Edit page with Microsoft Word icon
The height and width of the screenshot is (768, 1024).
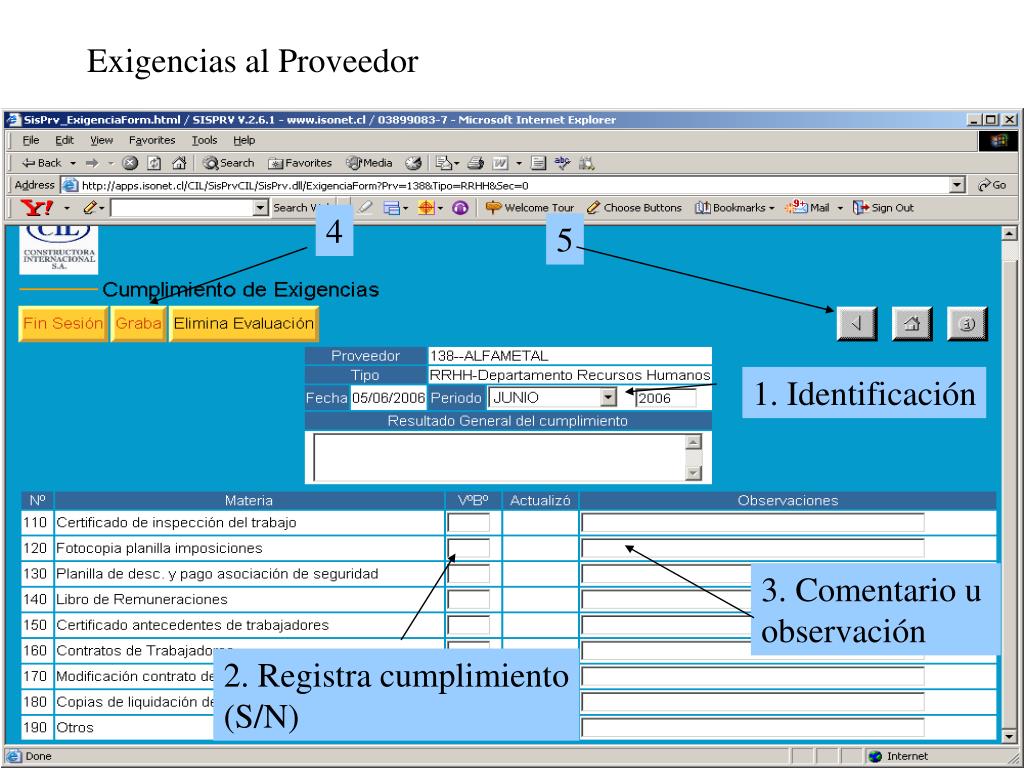tap(500, 163)
